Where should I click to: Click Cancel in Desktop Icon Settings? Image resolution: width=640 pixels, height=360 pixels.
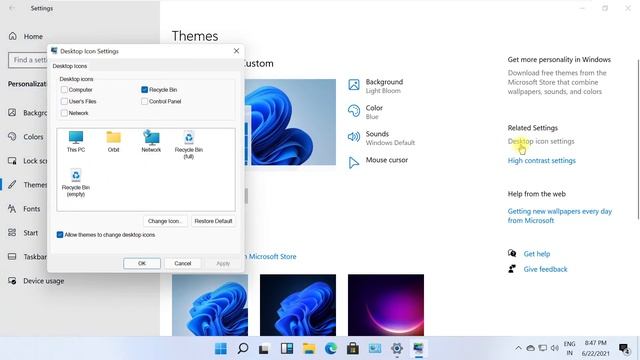[x=182, y=263]
